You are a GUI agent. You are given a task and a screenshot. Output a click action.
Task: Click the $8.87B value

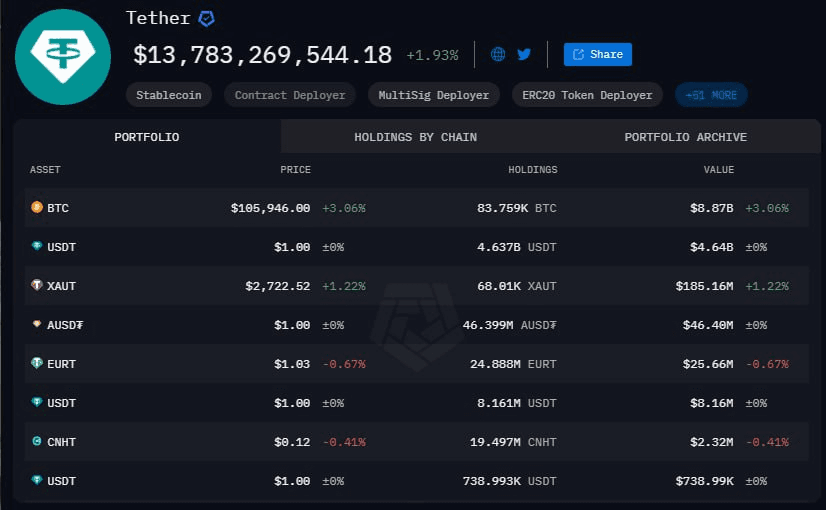pyautogui.click(x=712, y=208)
